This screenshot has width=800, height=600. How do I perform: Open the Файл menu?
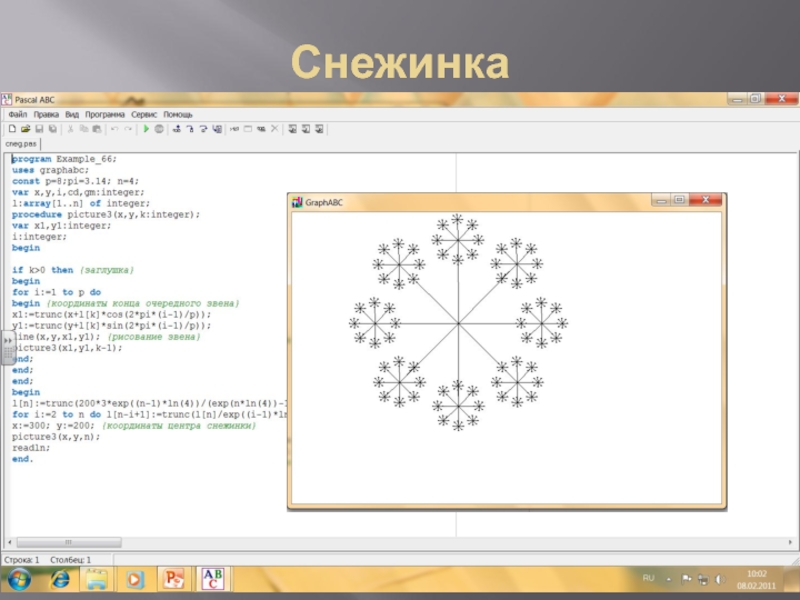coord(17,115)
